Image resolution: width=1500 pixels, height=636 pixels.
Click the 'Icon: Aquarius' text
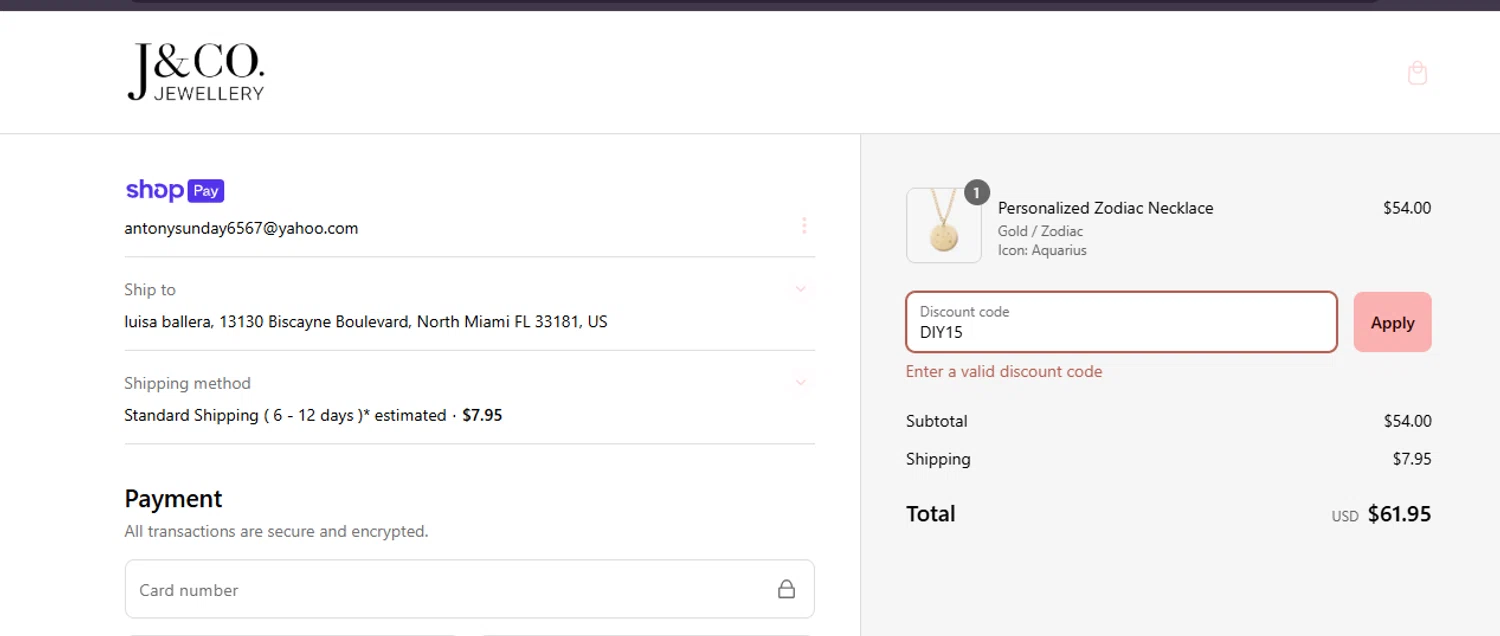1042,250
